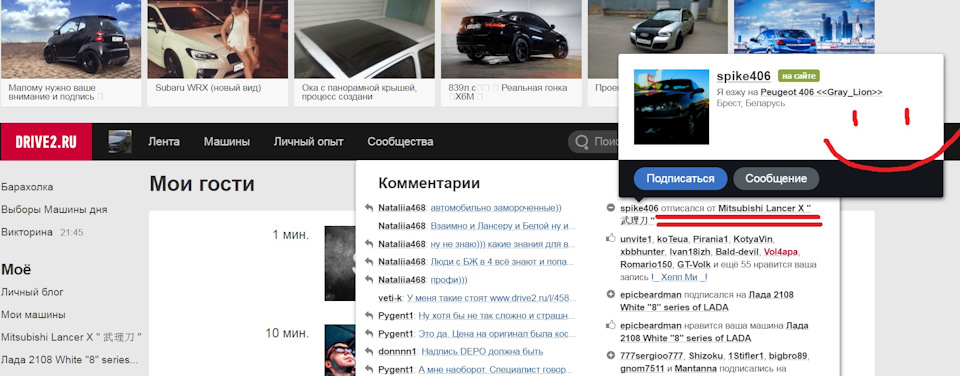Image resolution: width=960 pixels, height=376 pixels.
Task: Open the Мои машины sidebar link
Action: pos(34,315)
